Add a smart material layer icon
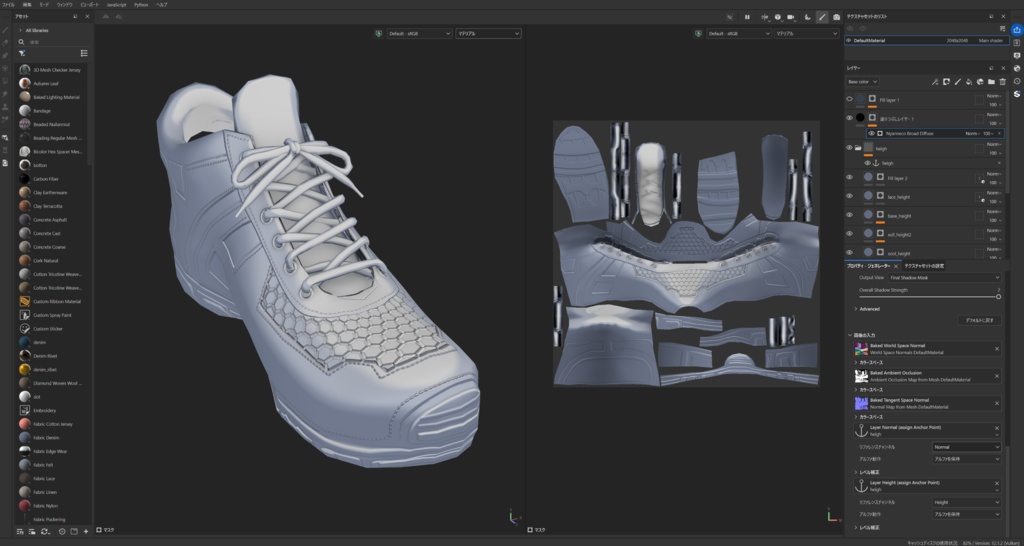Viewport: 1024px width, 546px height. [x=980, y=82]
